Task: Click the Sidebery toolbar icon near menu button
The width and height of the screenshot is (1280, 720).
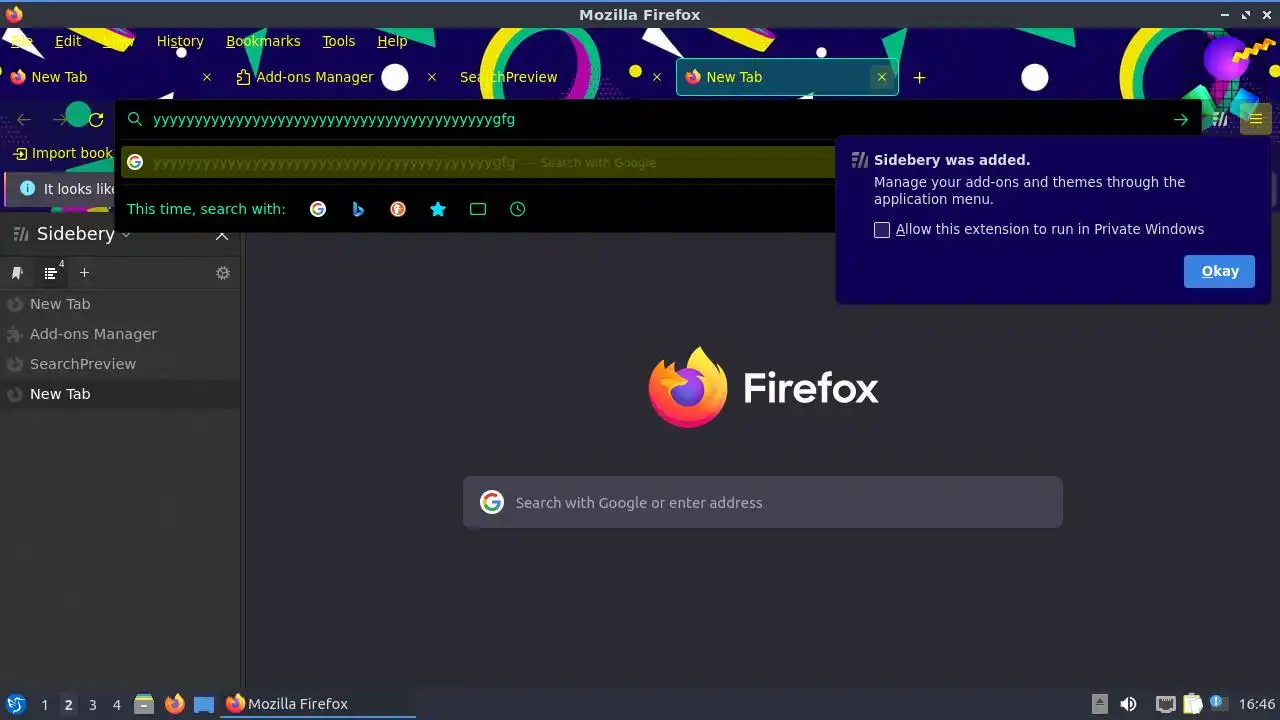Action: [x=1220, y=120]
